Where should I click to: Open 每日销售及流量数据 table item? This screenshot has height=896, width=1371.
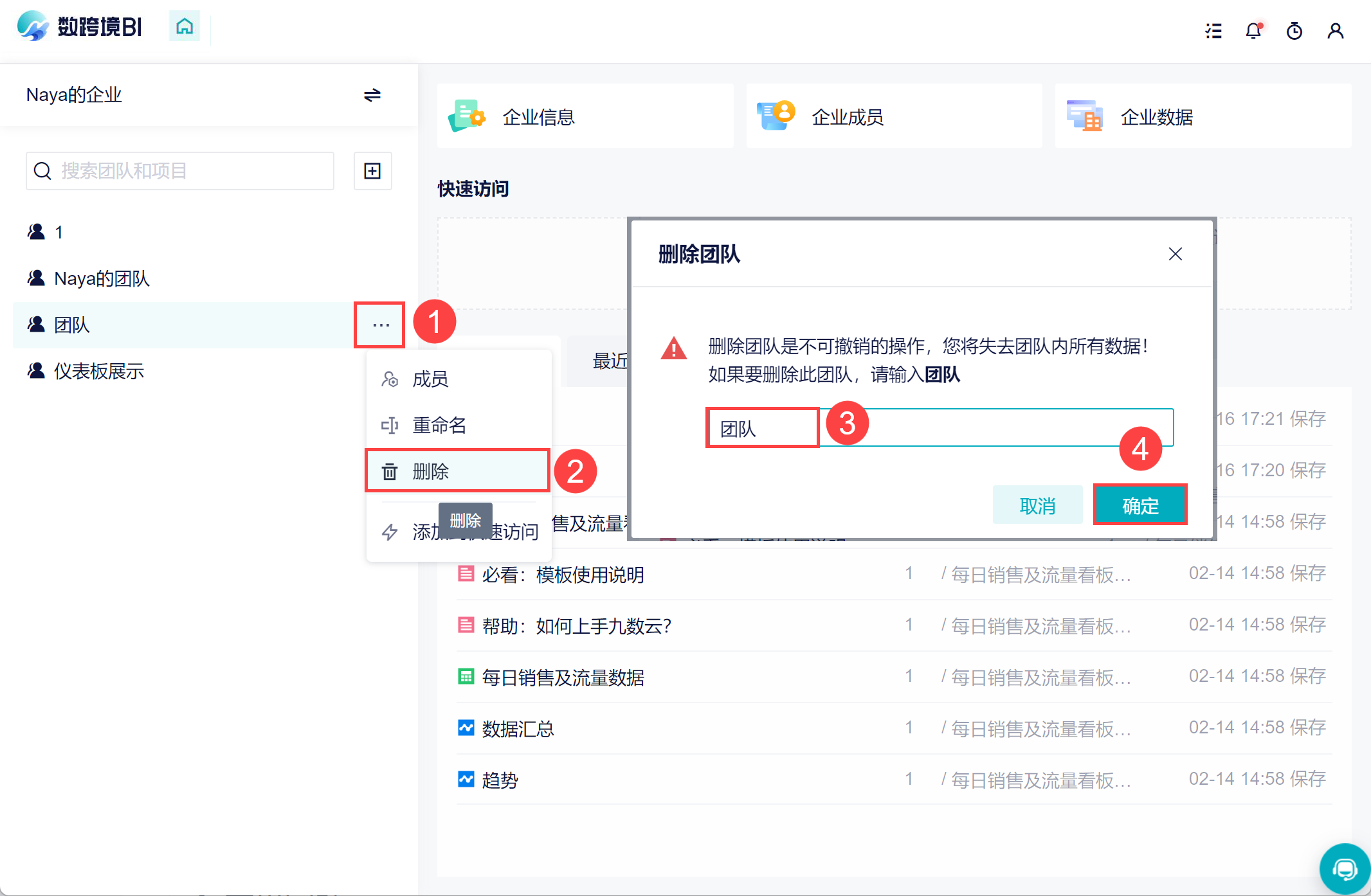pos(563,677)
